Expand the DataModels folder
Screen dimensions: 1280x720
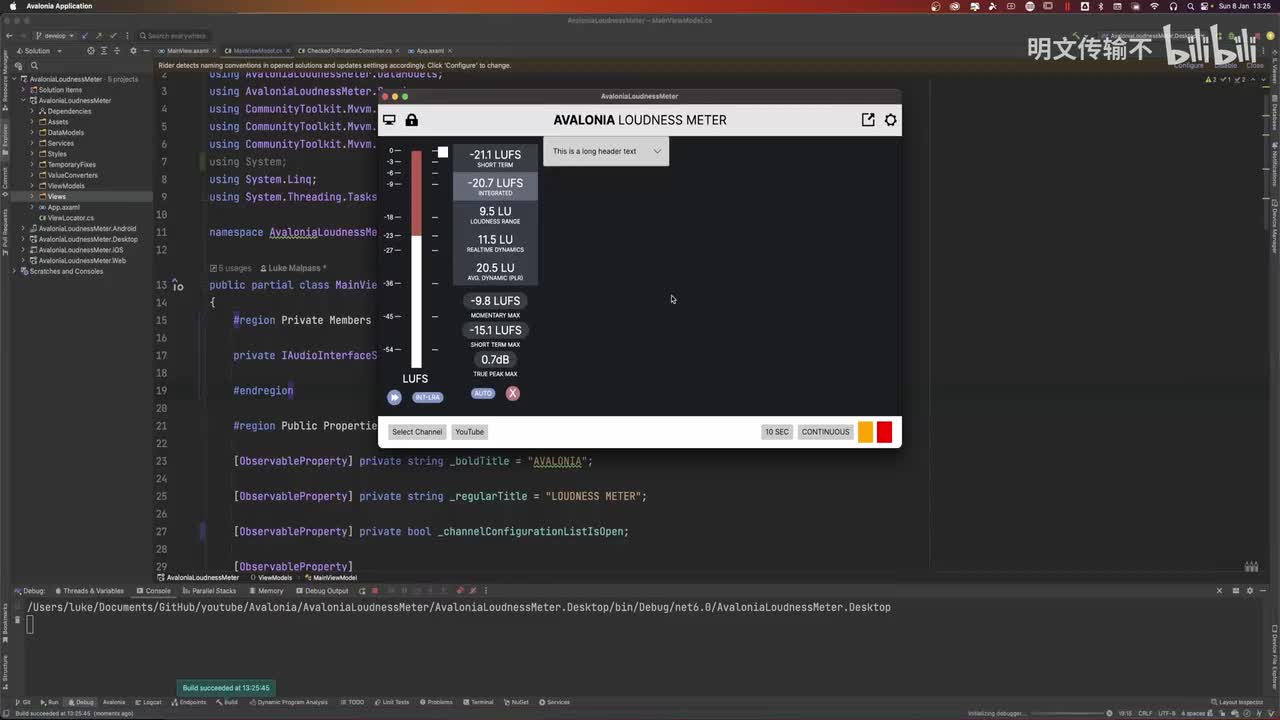[33, 133]
